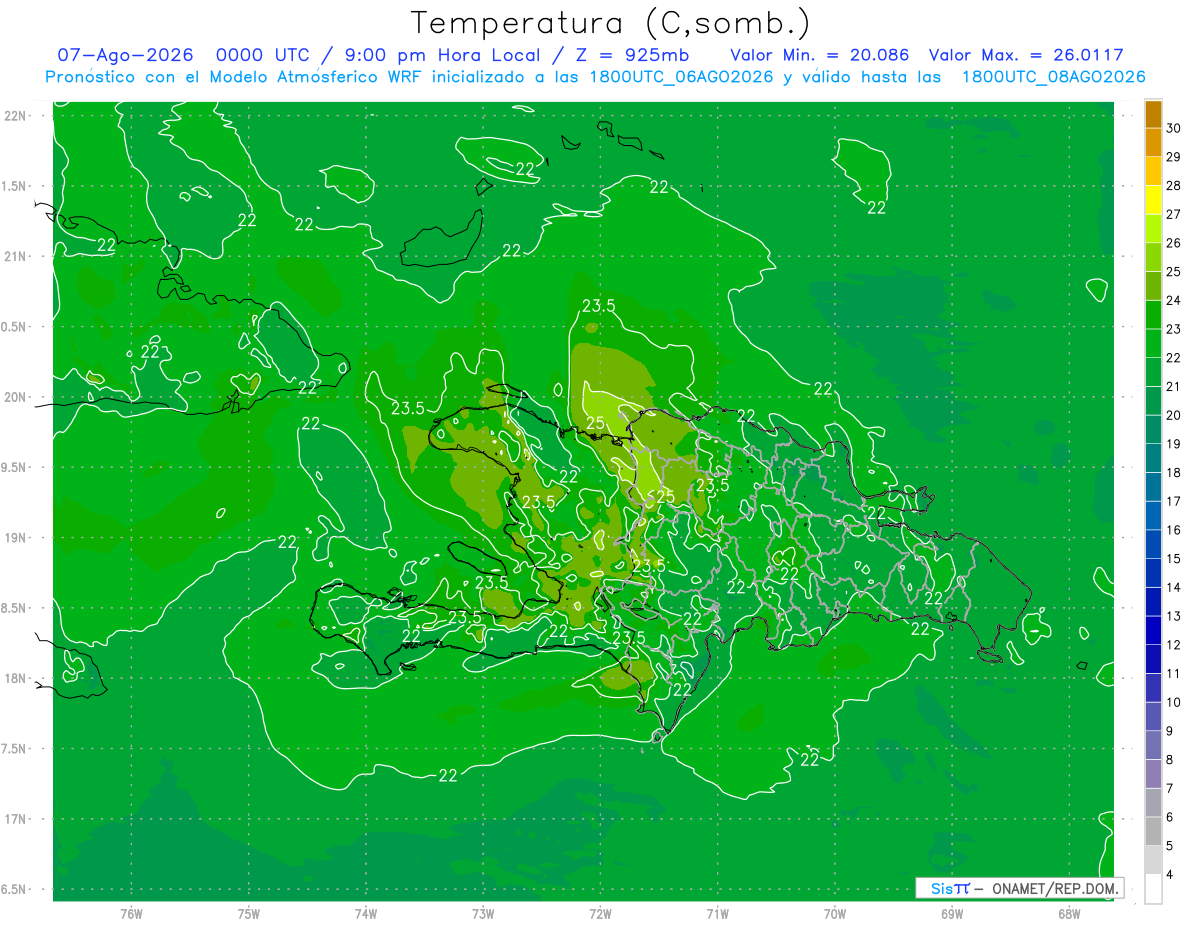
Task: Click the colorbar legend label '17'
Action: 1174,501
